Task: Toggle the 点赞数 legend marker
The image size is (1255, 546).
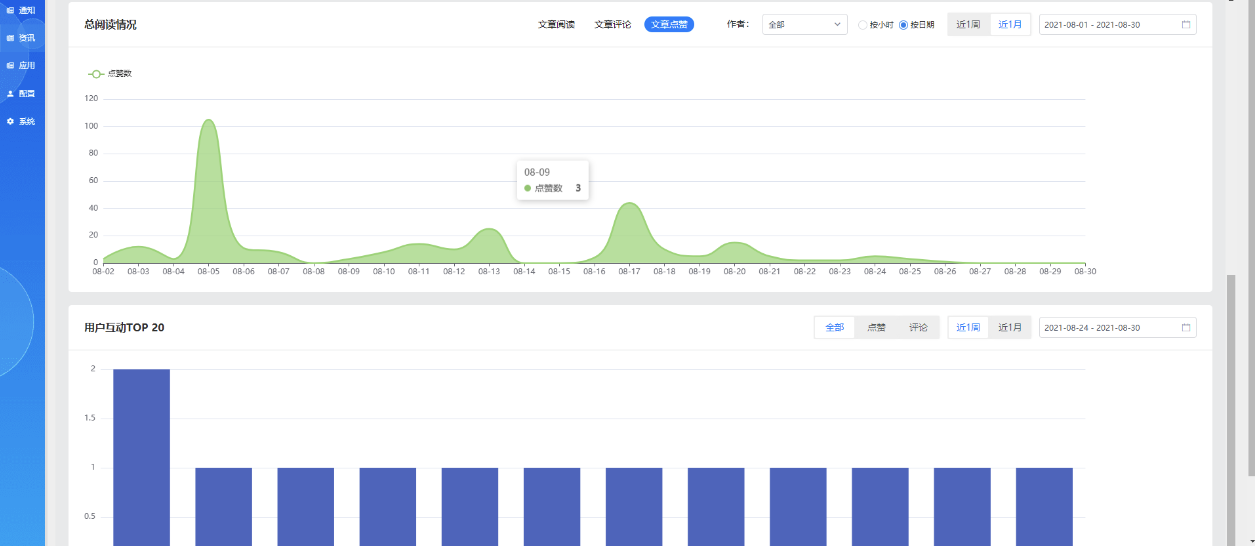Action: click(x=96, y=73)
